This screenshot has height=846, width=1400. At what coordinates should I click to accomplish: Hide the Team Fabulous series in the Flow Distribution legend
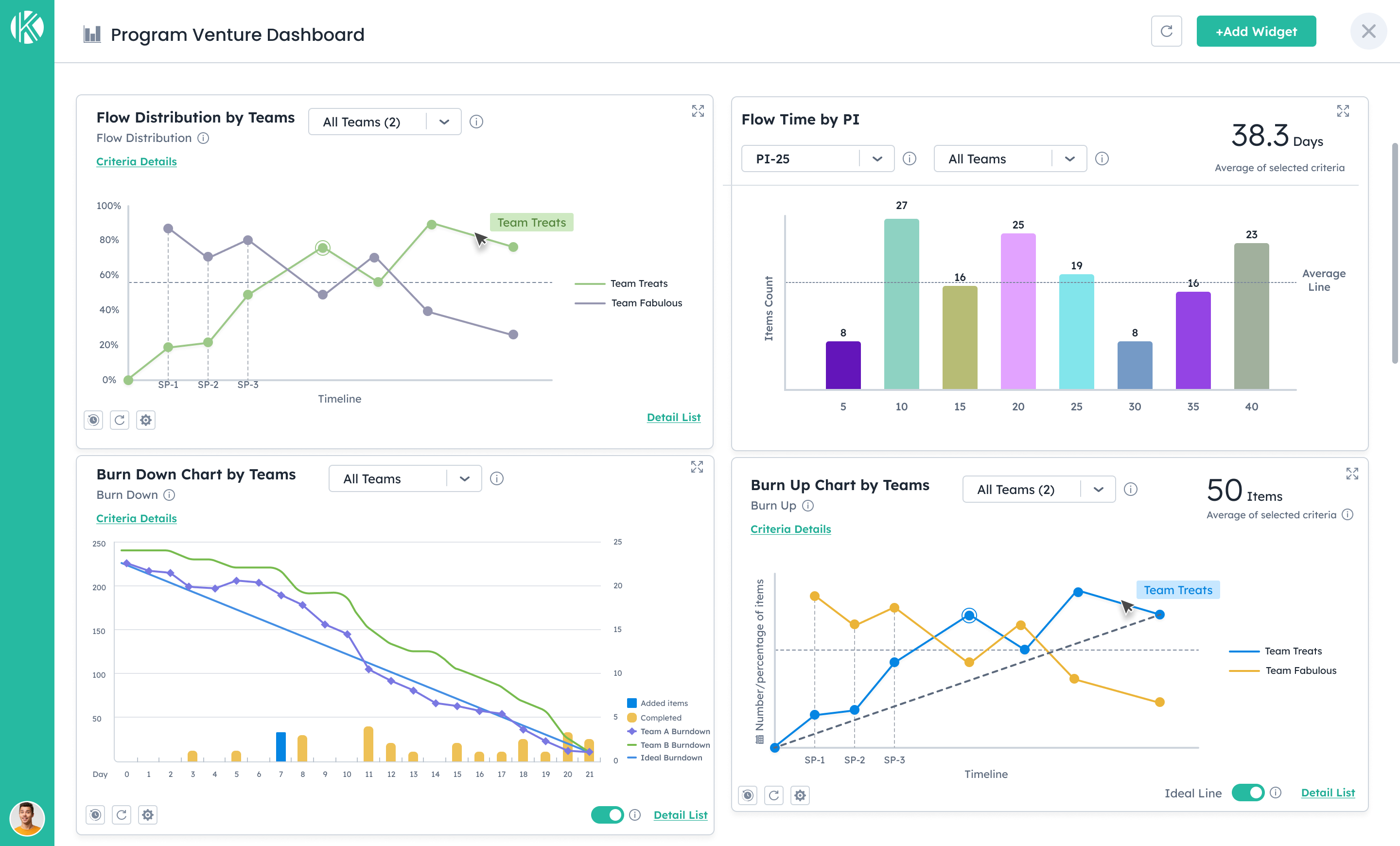tap(646, 303)
